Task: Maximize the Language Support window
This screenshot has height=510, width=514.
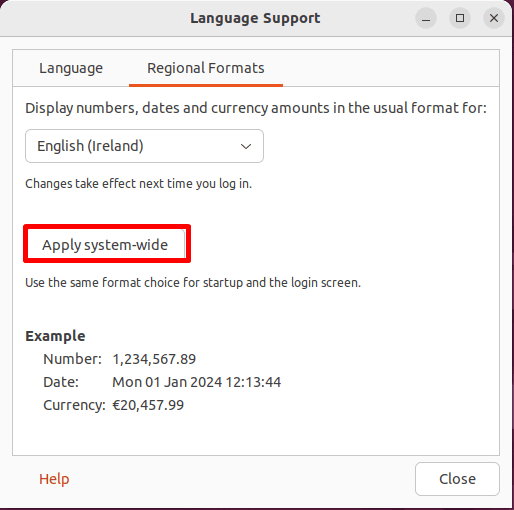Action: click(460, 18)
